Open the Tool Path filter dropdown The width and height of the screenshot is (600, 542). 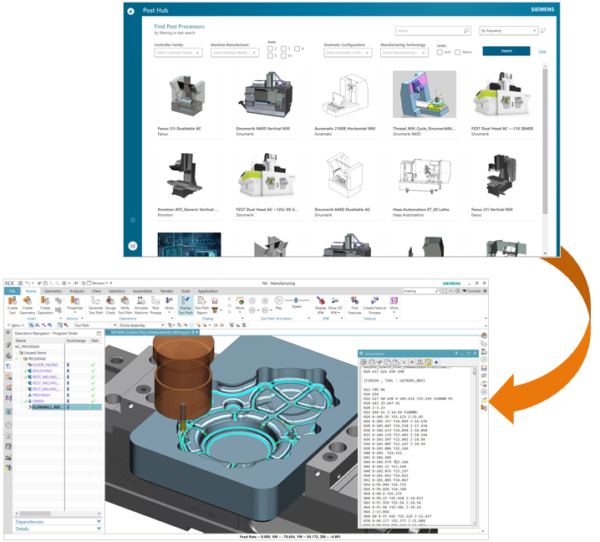tap(95, 325)
